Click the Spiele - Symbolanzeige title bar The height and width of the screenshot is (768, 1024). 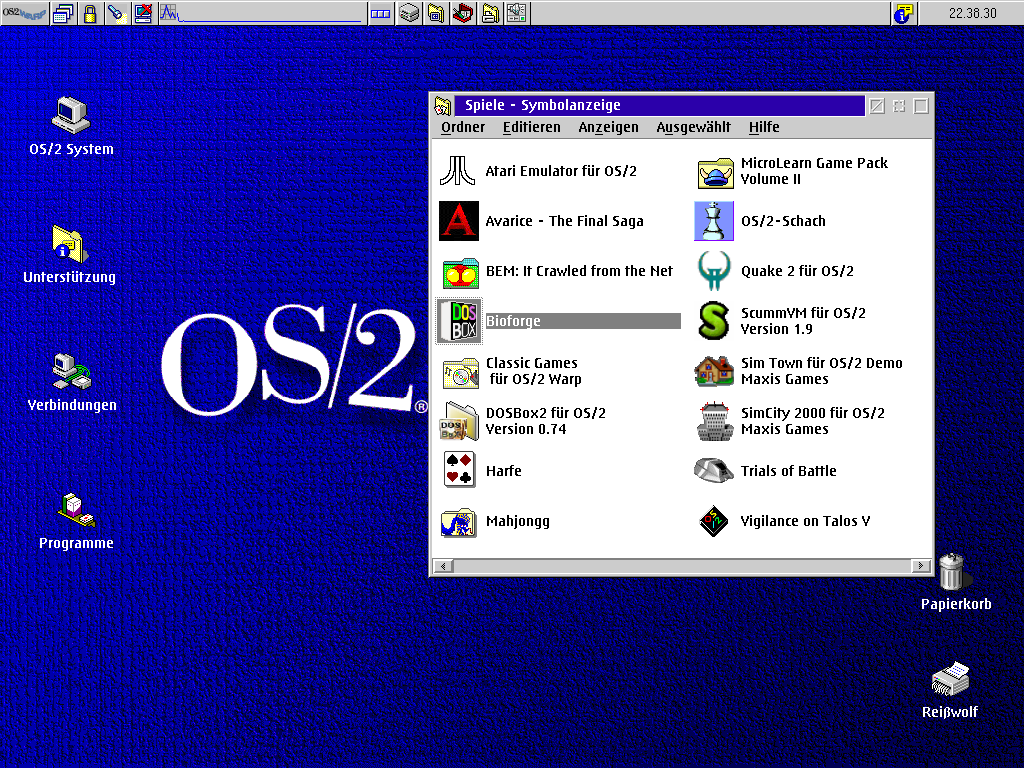[x=660, y=105]
